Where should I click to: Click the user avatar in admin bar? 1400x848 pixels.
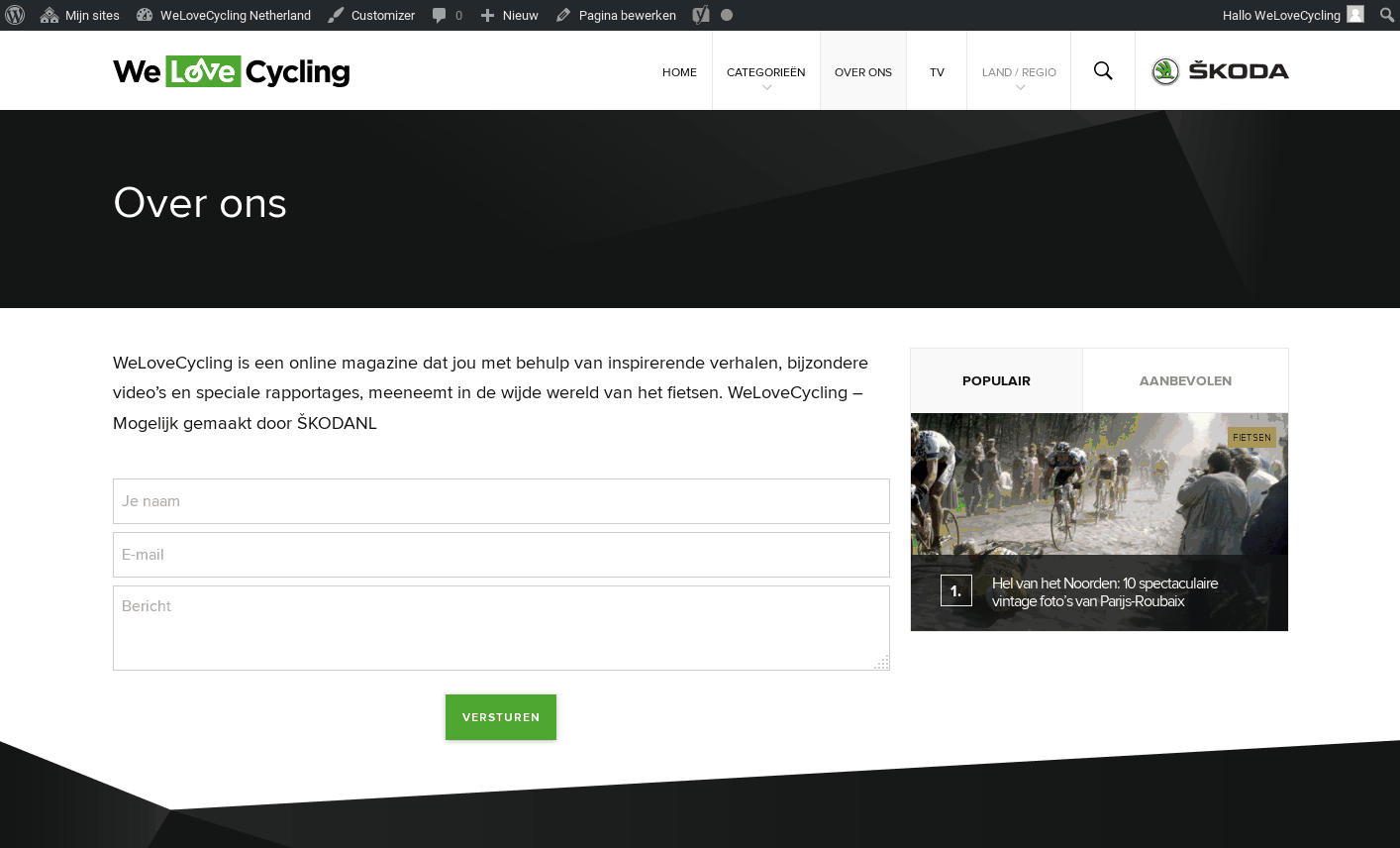click(x=1355, y=14)
